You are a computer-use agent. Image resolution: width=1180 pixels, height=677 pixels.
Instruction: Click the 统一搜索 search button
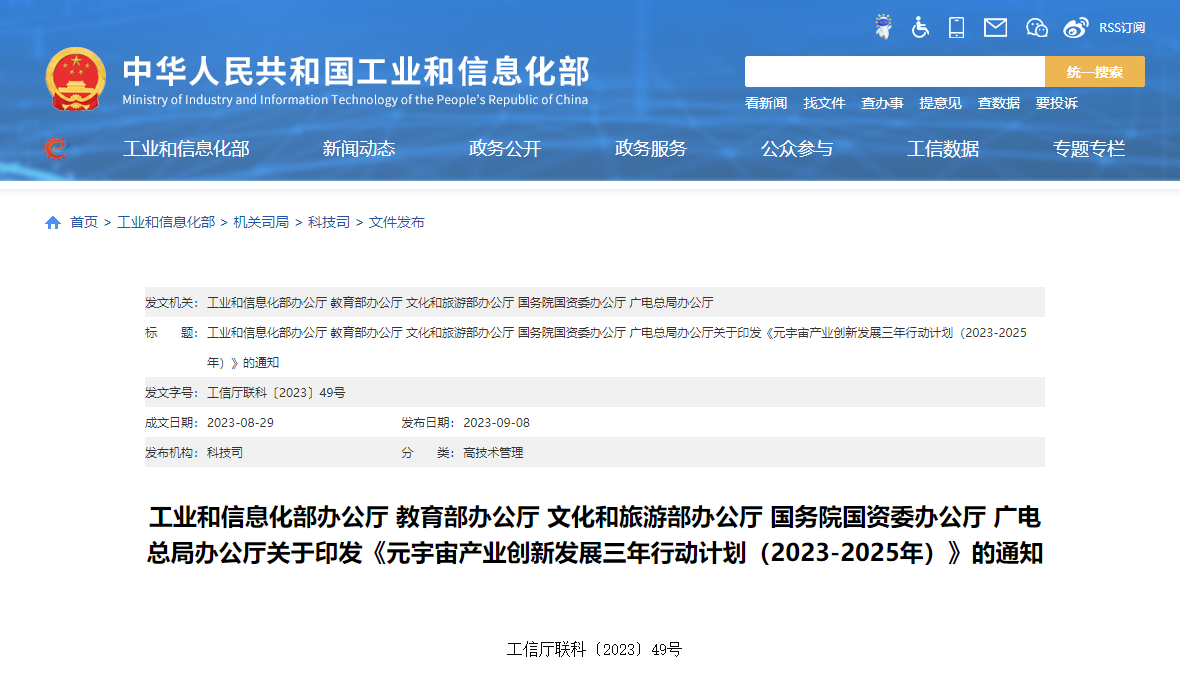[x=1094, y=72]
